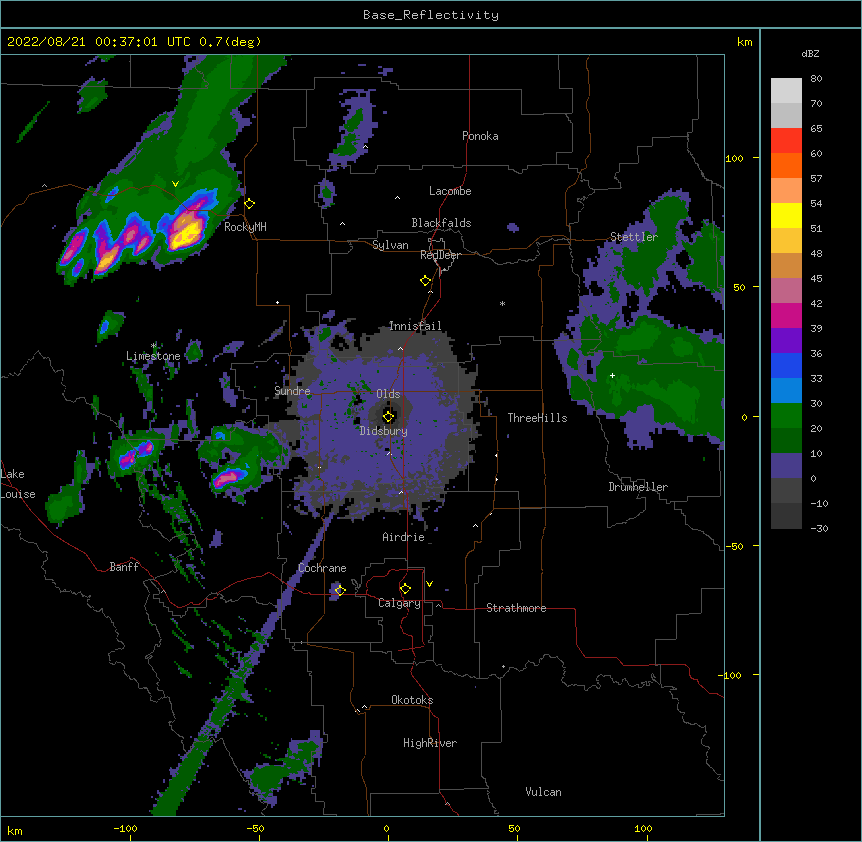Click the Limestone label
The width and height of the screenshot is (862, 842).
[x=153, y=356]
